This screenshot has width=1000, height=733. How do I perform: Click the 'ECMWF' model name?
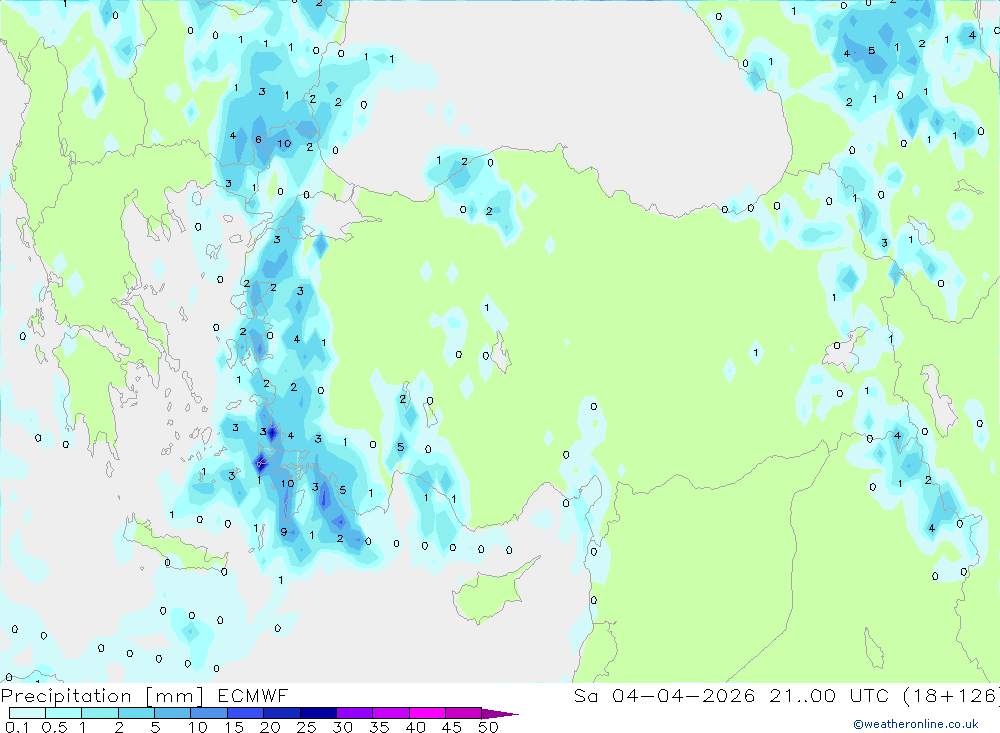point(253,695)
